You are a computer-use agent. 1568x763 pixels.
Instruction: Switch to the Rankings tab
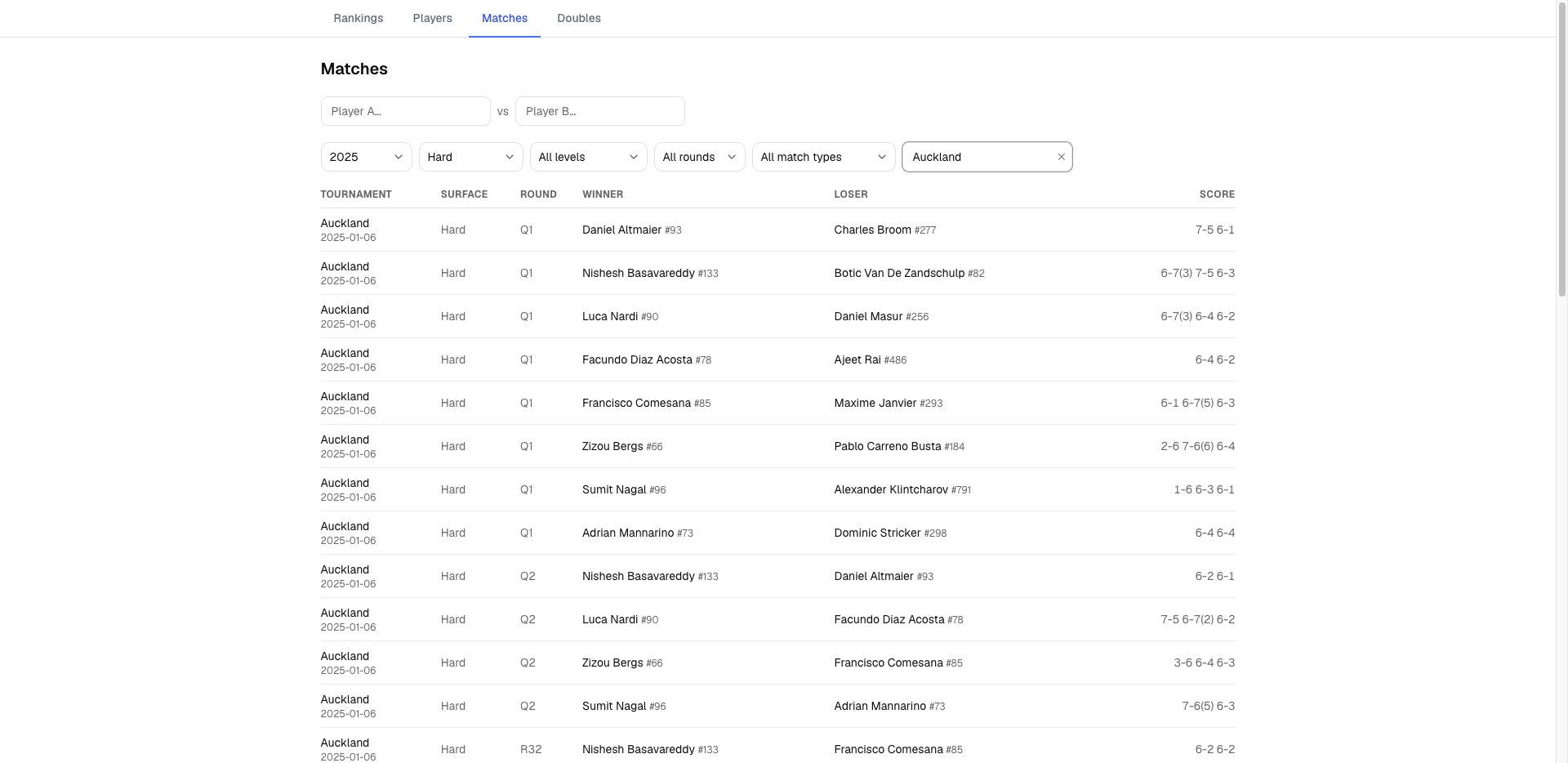pyautogui.click(x=358, y=18)
